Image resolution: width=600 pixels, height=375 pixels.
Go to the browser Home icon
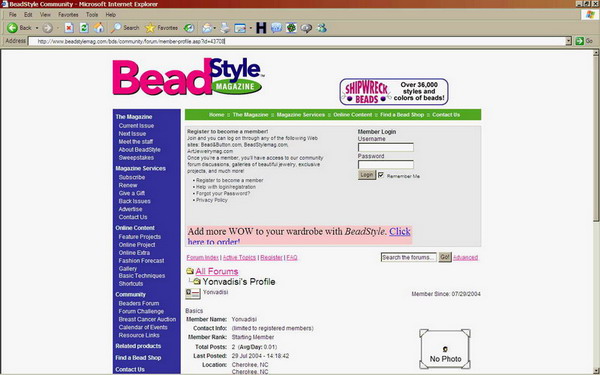pos(99,28)
